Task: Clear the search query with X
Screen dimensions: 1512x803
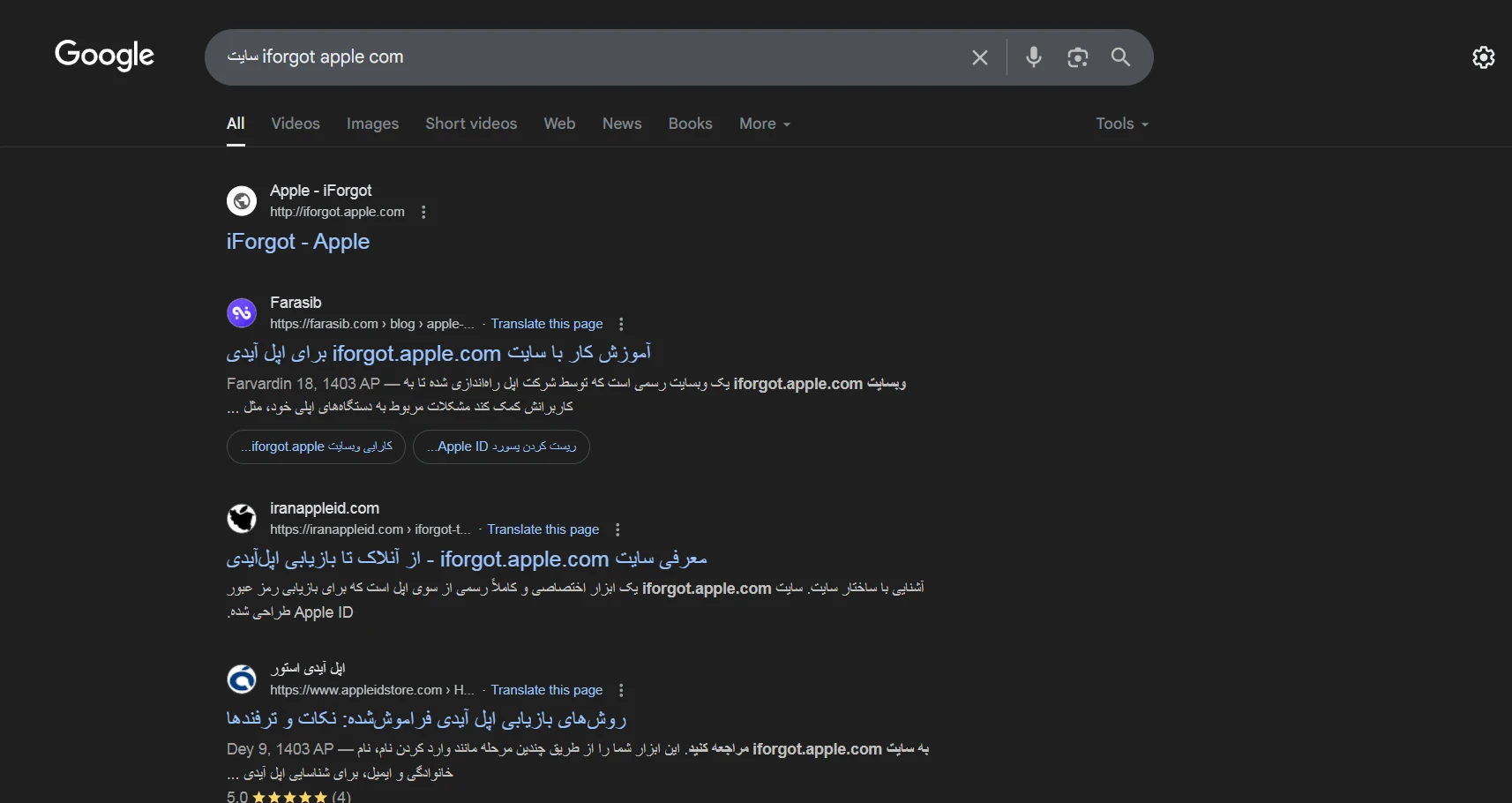Action: [x=979, y=57]
